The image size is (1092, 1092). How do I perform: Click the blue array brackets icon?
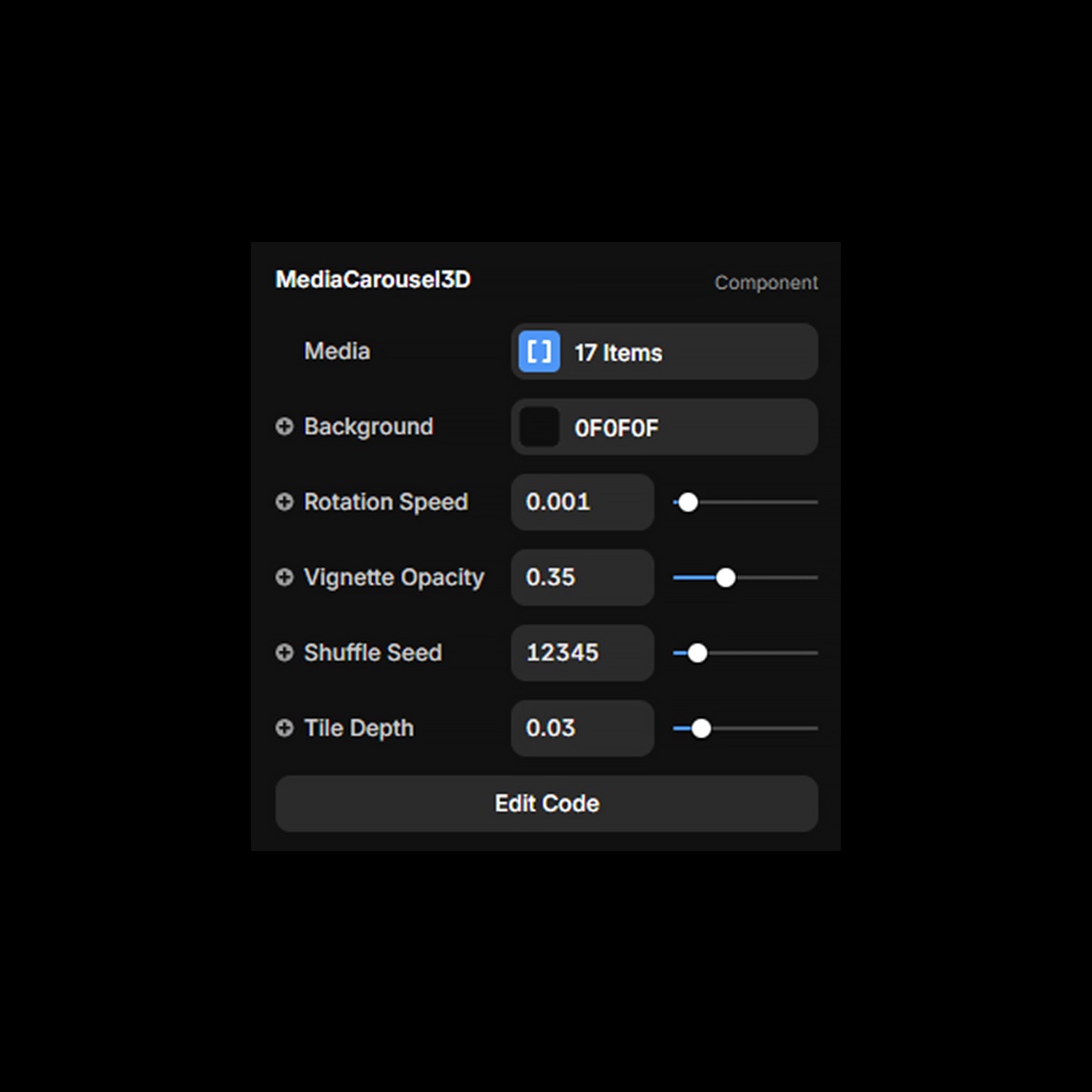[539, 352]
